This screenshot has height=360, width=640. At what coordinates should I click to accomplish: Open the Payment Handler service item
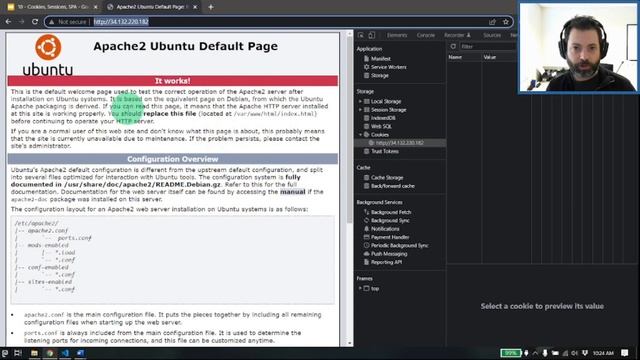point(390,237)
